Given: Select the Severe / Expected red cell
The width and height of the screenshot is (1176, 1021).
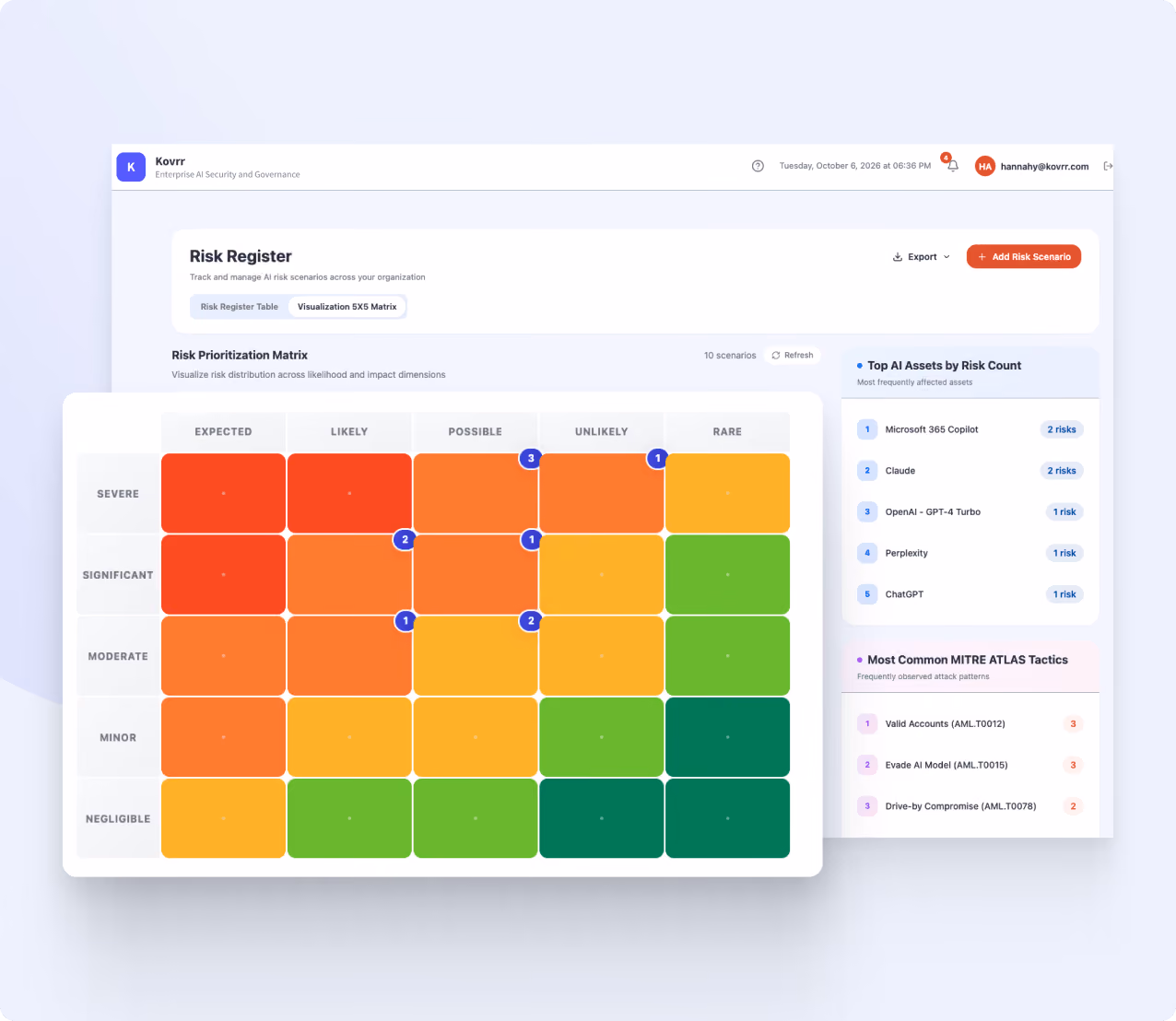Looking at the screenshot, I should pyautogui.click(x=223, y=493).
